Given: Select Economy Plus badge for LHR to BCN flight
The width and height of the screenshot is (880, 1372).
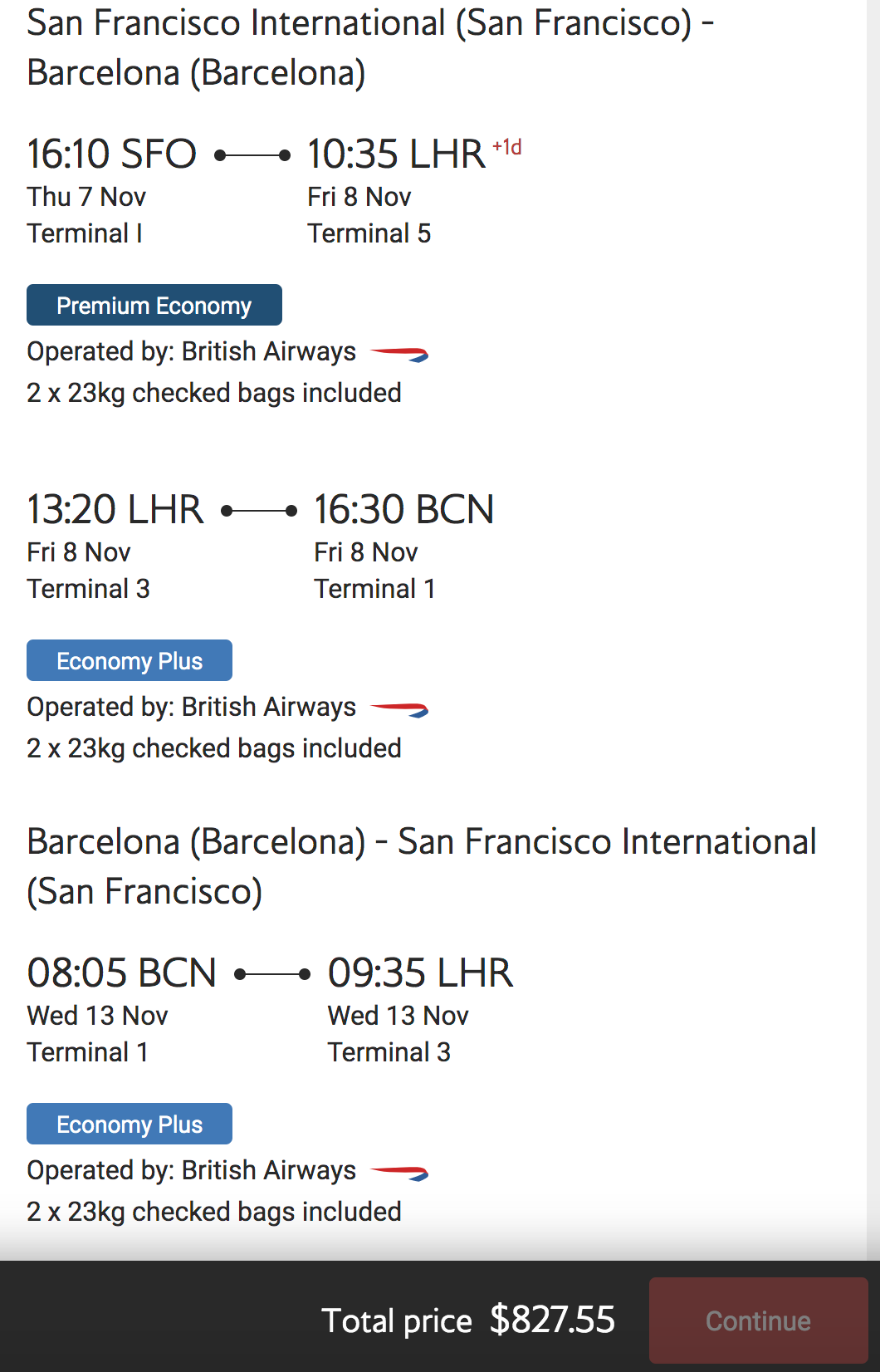Looking at the screenshot, I should coord(130,660).
